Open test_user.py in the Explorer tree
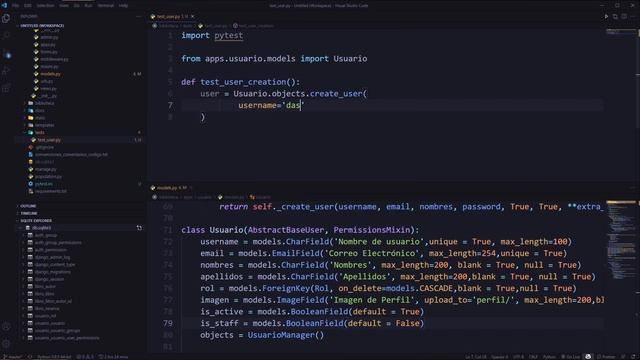 49,140
